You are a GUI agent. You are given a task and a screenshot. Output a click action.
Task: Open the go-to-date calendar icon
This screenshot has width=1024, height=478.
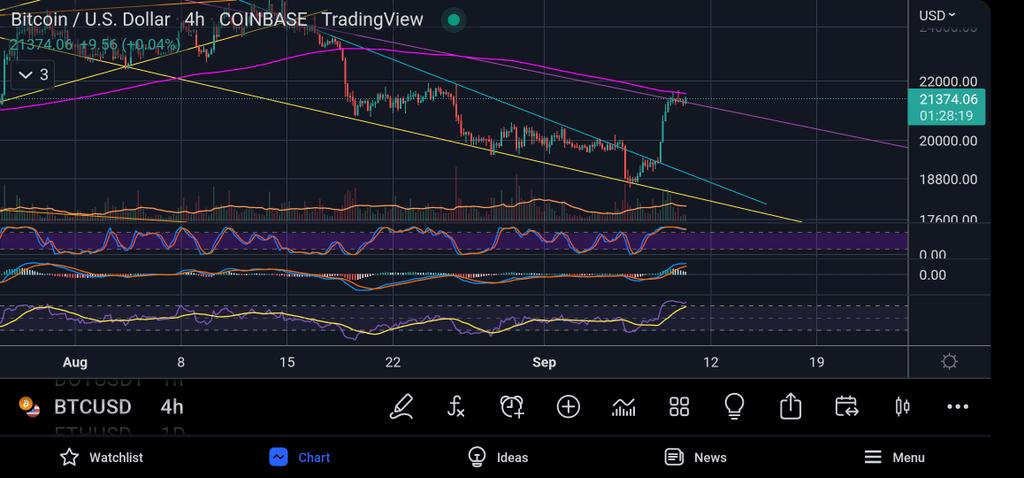pos(846,407)
